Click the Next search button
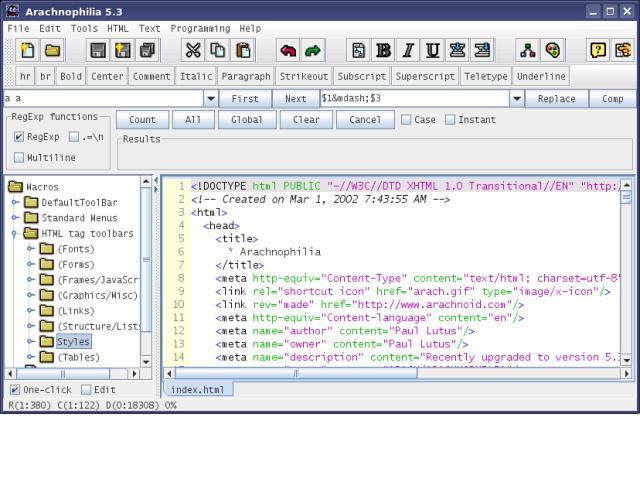The width and height of the screenshot is (640, 480). (296, 99)
